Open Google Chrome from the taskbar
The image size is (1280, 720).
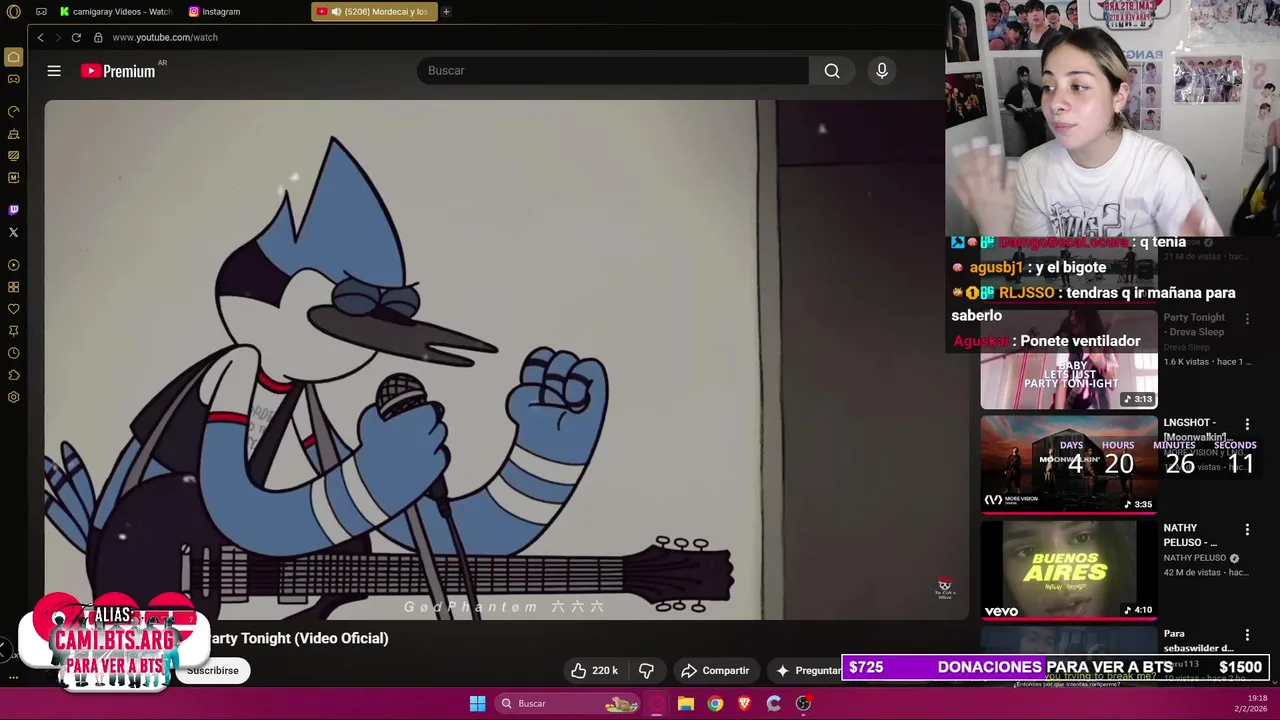point(715,704)
